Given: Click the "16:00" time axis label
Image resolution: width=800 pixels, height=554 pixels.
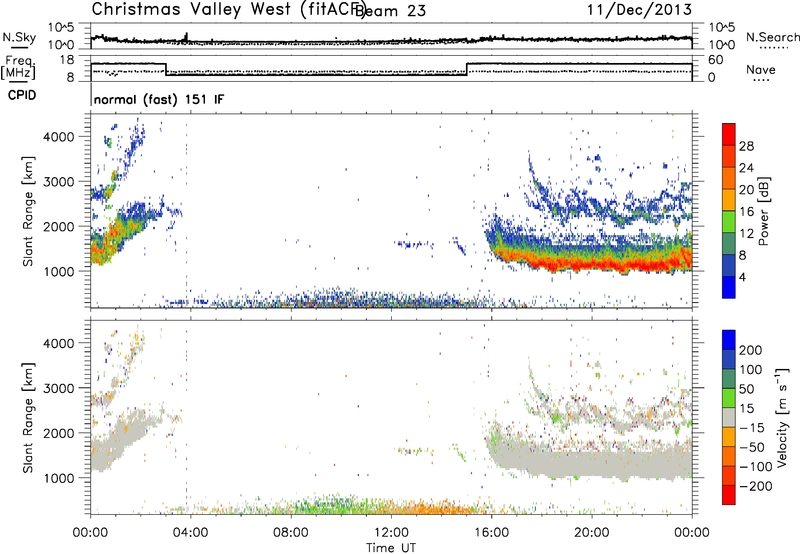Looking at the screenshot, I should [491, 533].
